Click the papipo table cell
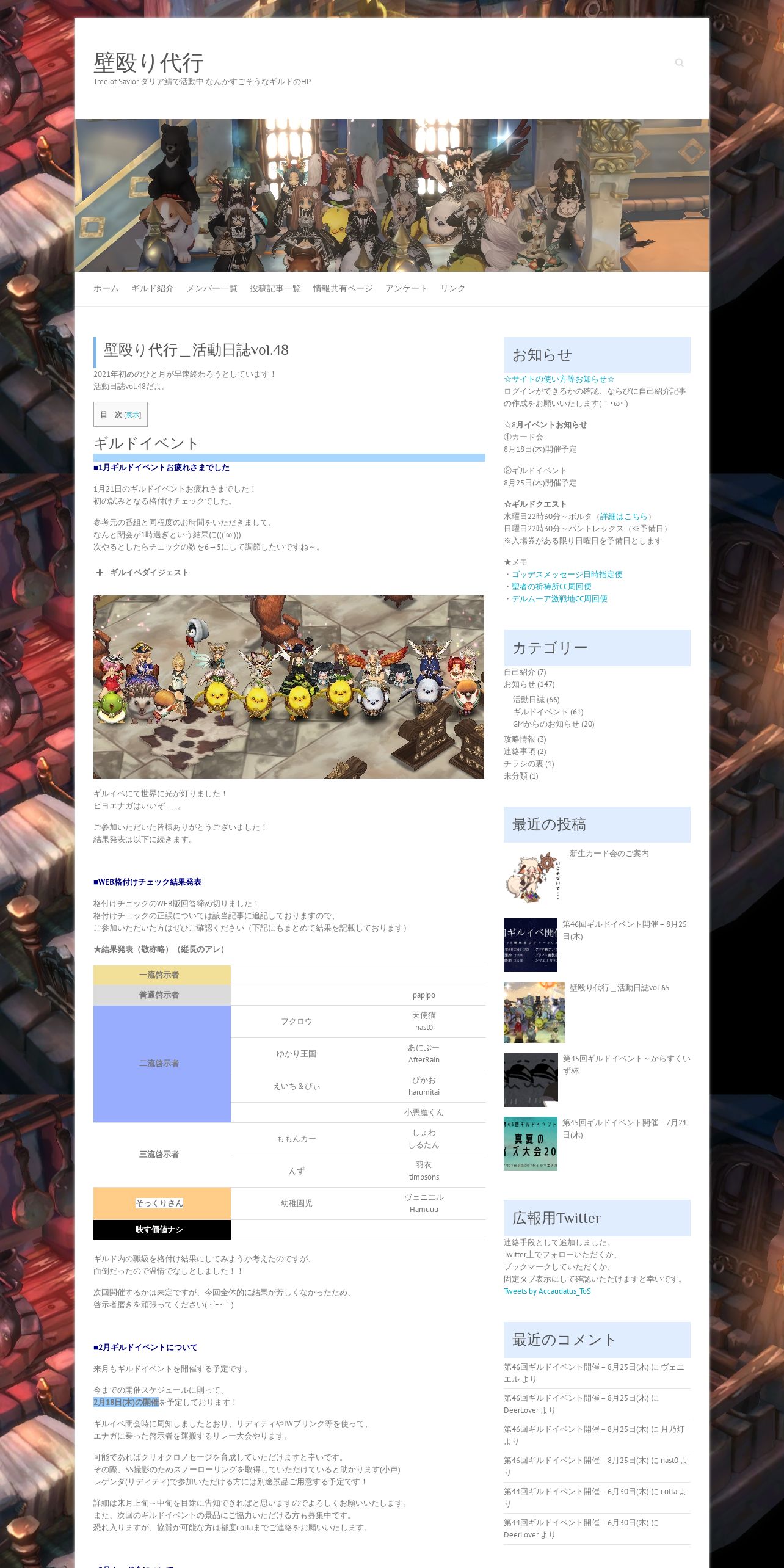This screenshot has height=1568, width=784. click(424, 995)
